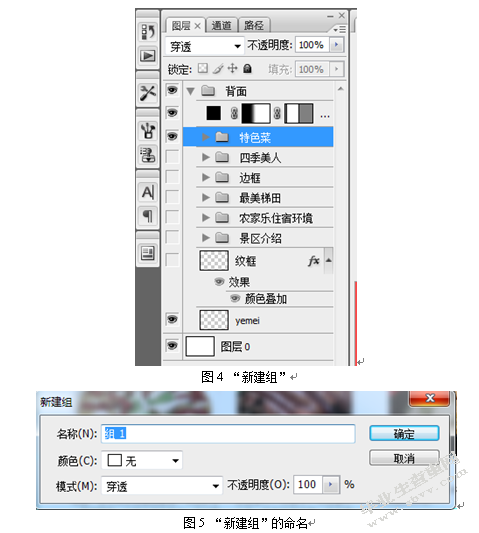Collapse the layers panel with minimize dash

pos(330,16)
